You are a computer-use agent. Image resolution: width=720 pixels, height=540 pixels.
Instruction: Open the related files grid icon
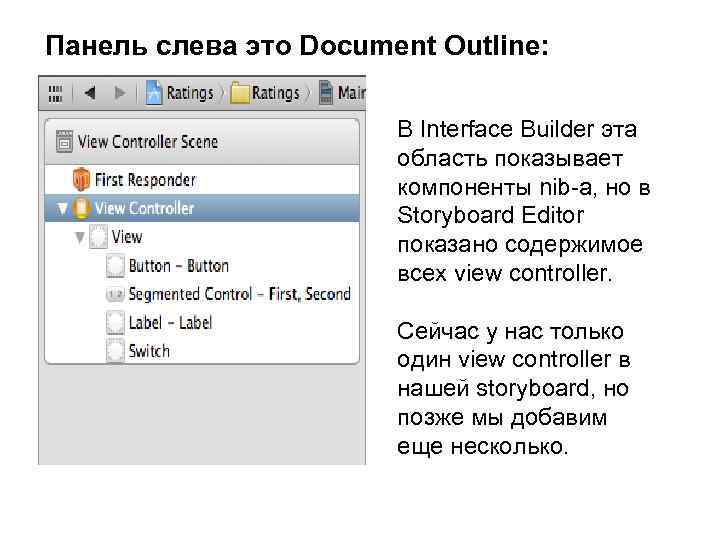click(55, 93)
